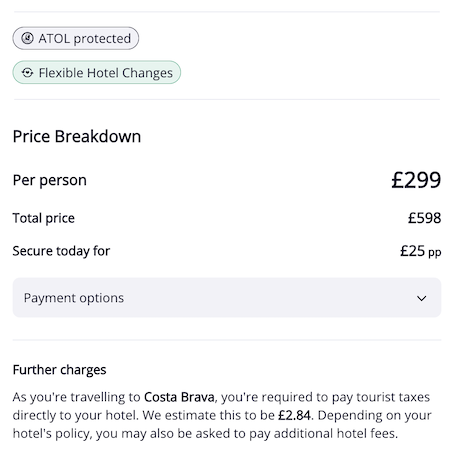Click the ATOL protected shield icon
This screenshot has height=453, width=454.
[x=27, y=38]
